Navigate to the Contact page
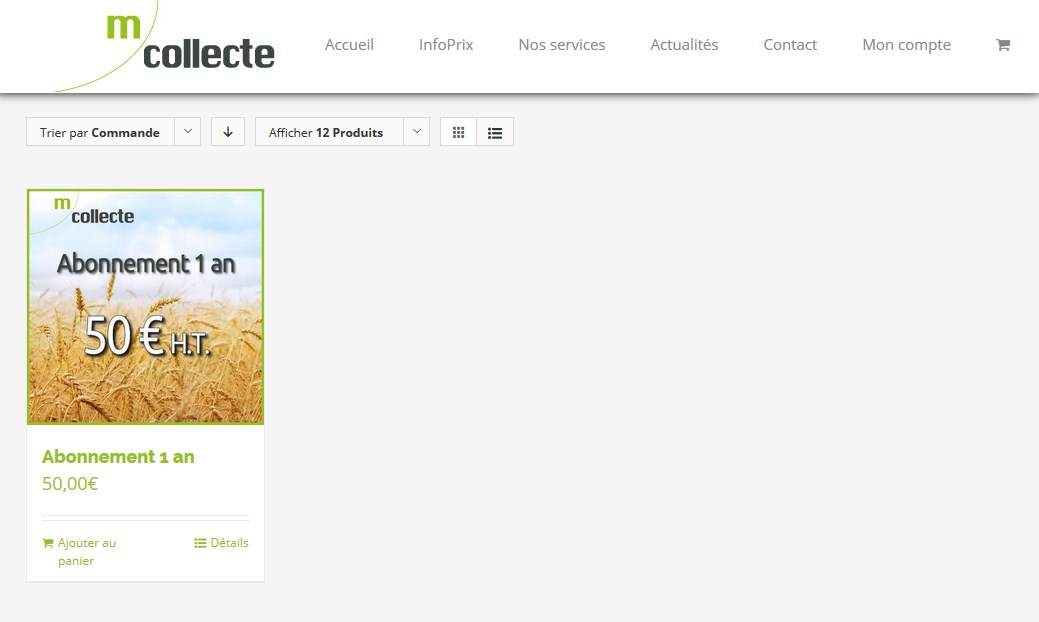Viewport: 1039px width, 622px height. [x=790, y=45]
